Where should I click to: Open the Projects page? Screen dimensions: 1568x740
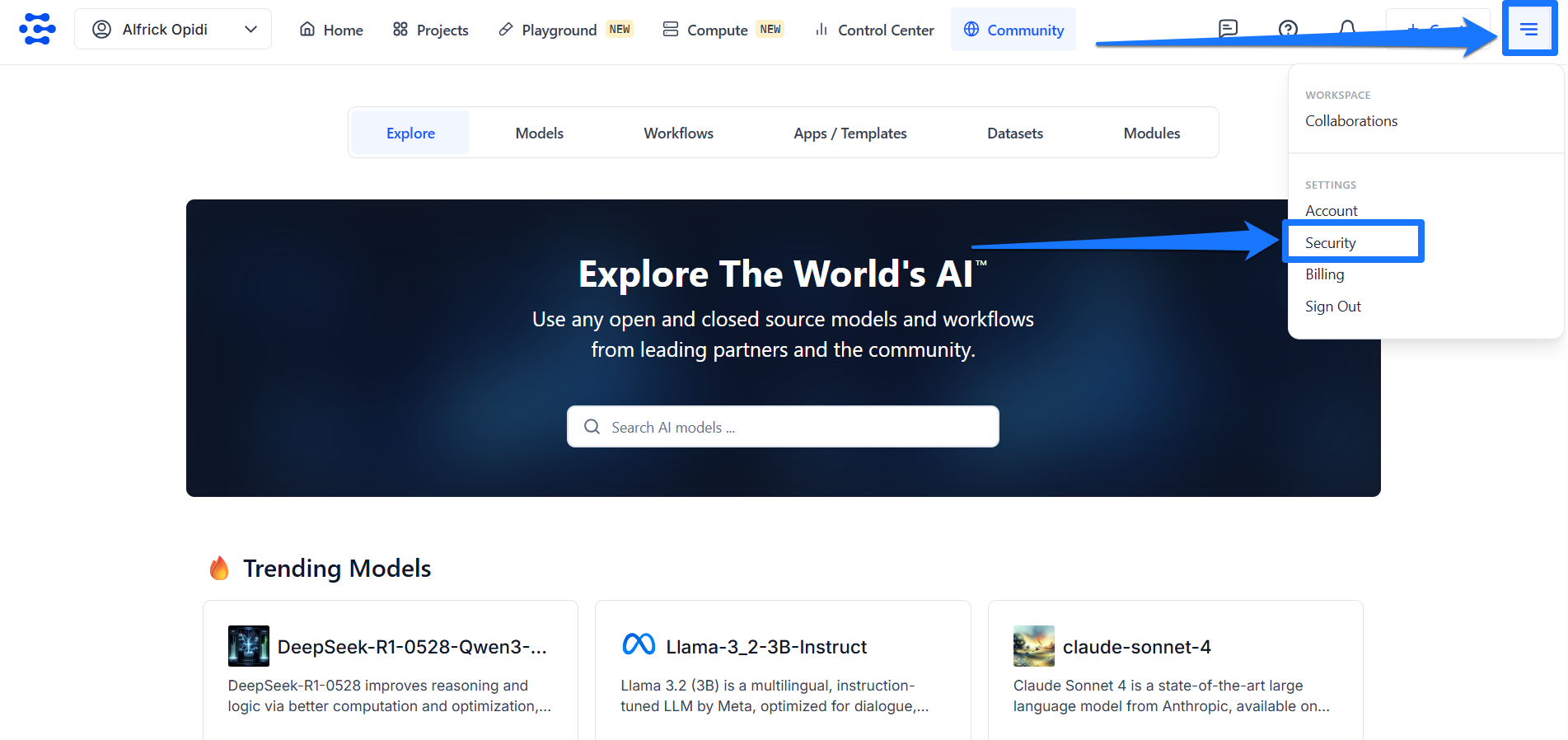tap(431, 30)
